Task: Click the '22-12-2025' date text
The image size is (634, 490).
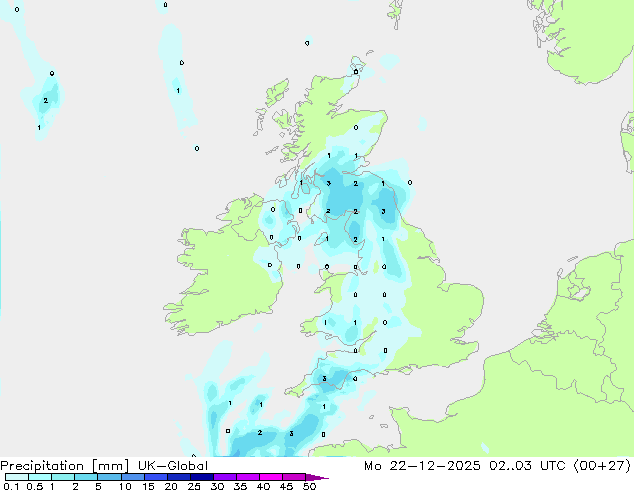Action: [435, 466]
